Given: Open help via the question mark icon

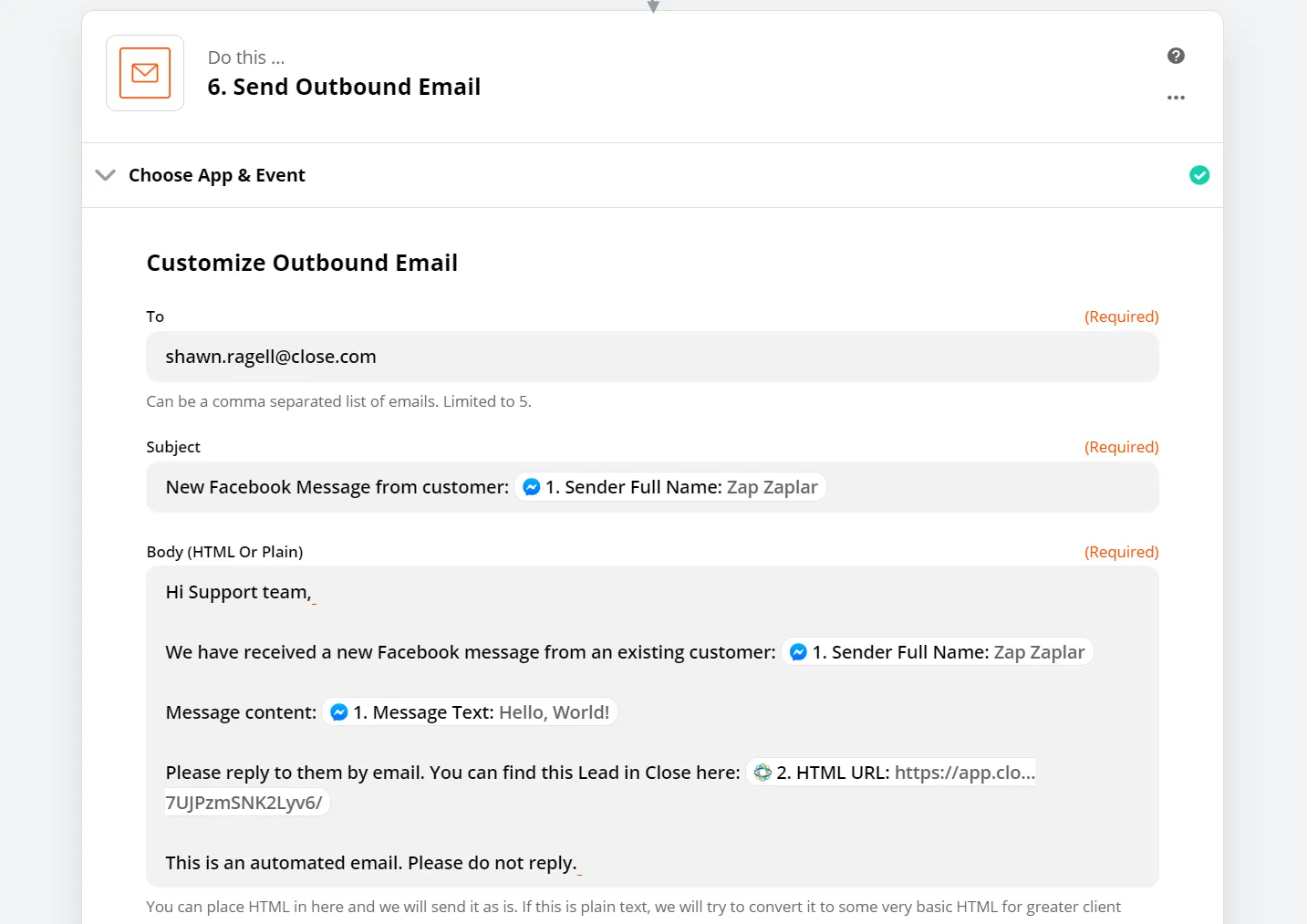Looking at the screenshot, I should [1176, 56].
